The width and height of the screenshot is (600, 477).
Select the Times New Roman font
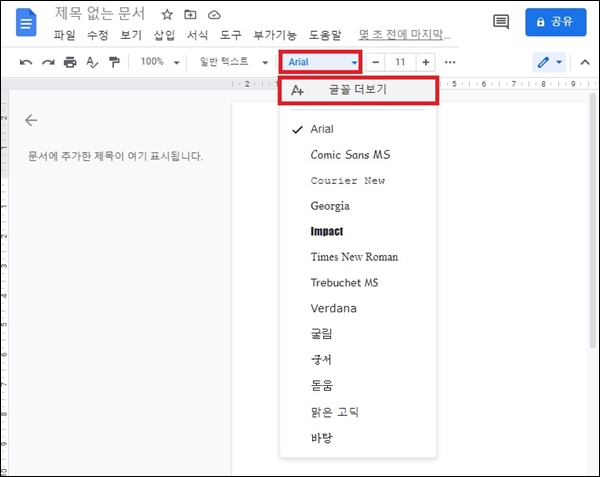[x=358, y=257]
